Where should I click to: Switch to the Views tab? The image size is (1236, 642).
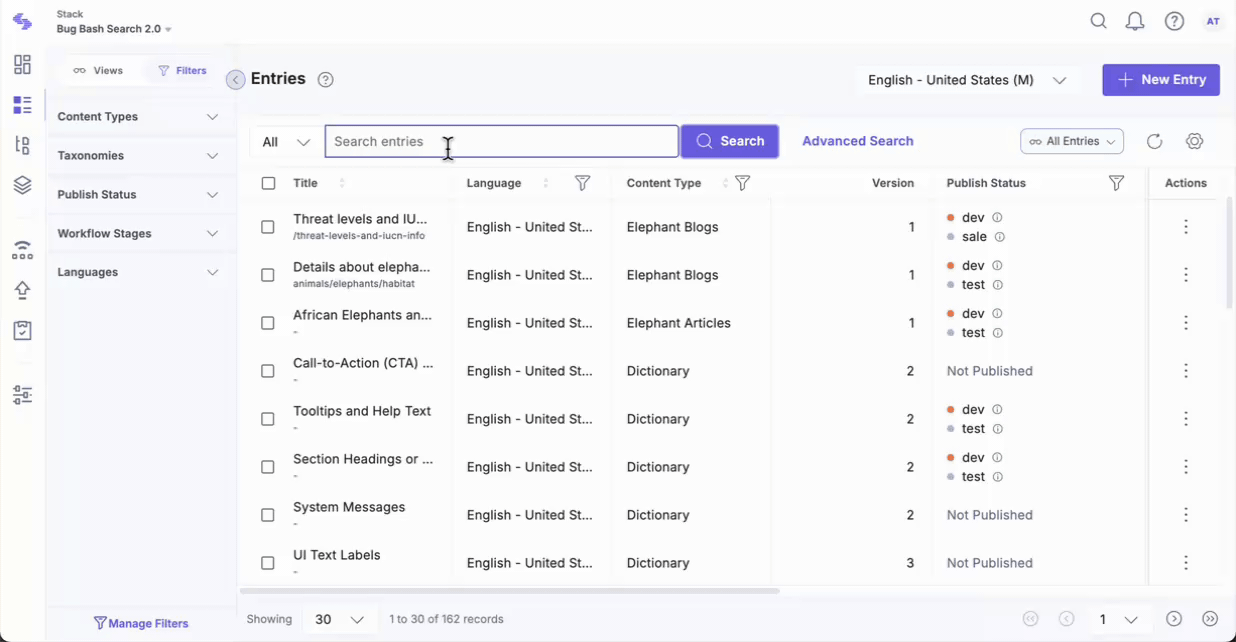pyautogui.click(x=98, y=71)
